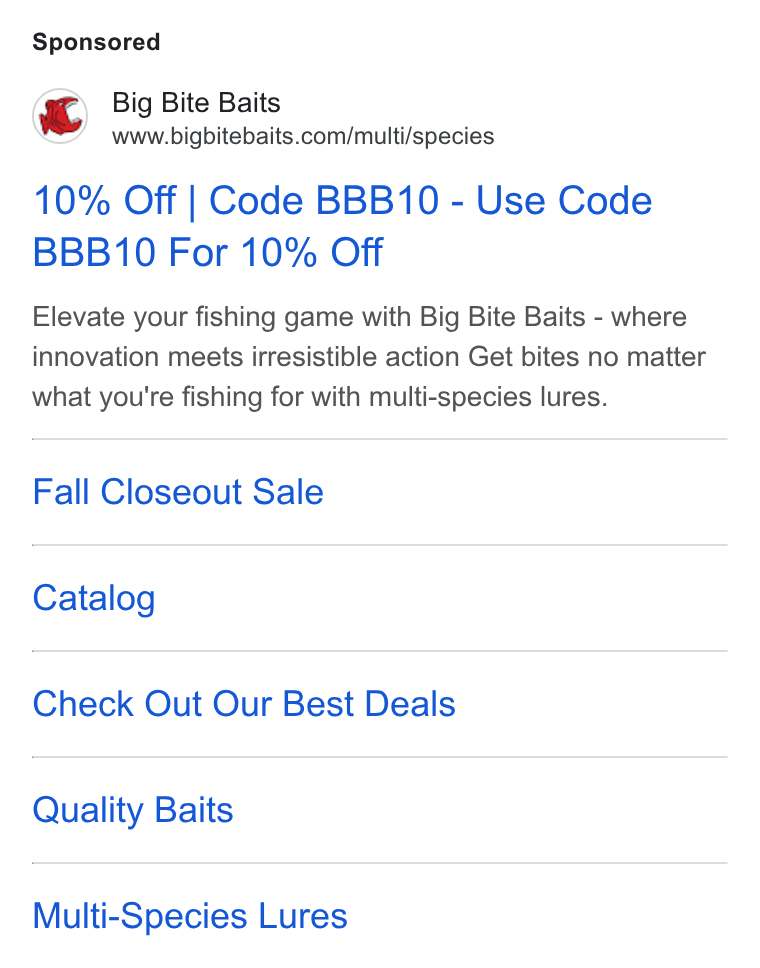
Task: Click the red fish Big Bite Baits logo
Action: tap(60, 116)
